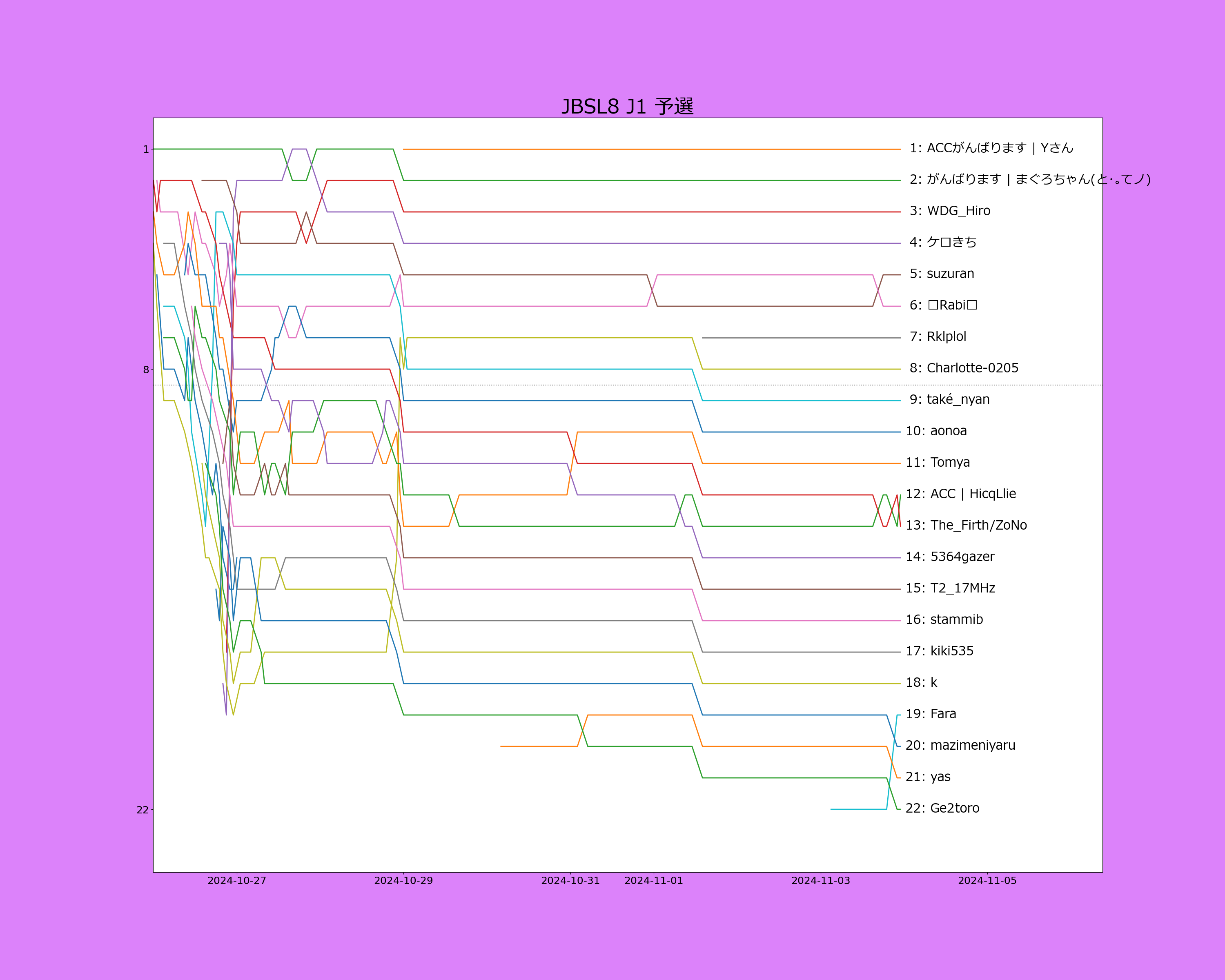1225x980 pixels.
Task: Click the chart title JBSL8 J1 予選
Action: 627,107
